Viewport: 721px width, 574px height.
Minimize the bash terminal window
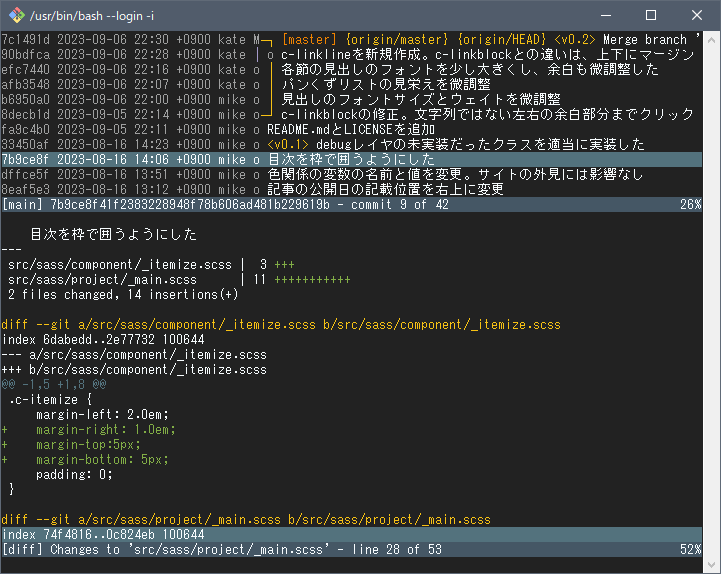[x=605, y=15]
